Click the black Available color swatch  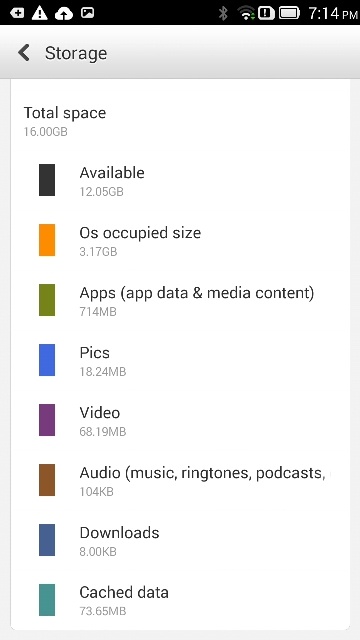[x=47, y=180]
